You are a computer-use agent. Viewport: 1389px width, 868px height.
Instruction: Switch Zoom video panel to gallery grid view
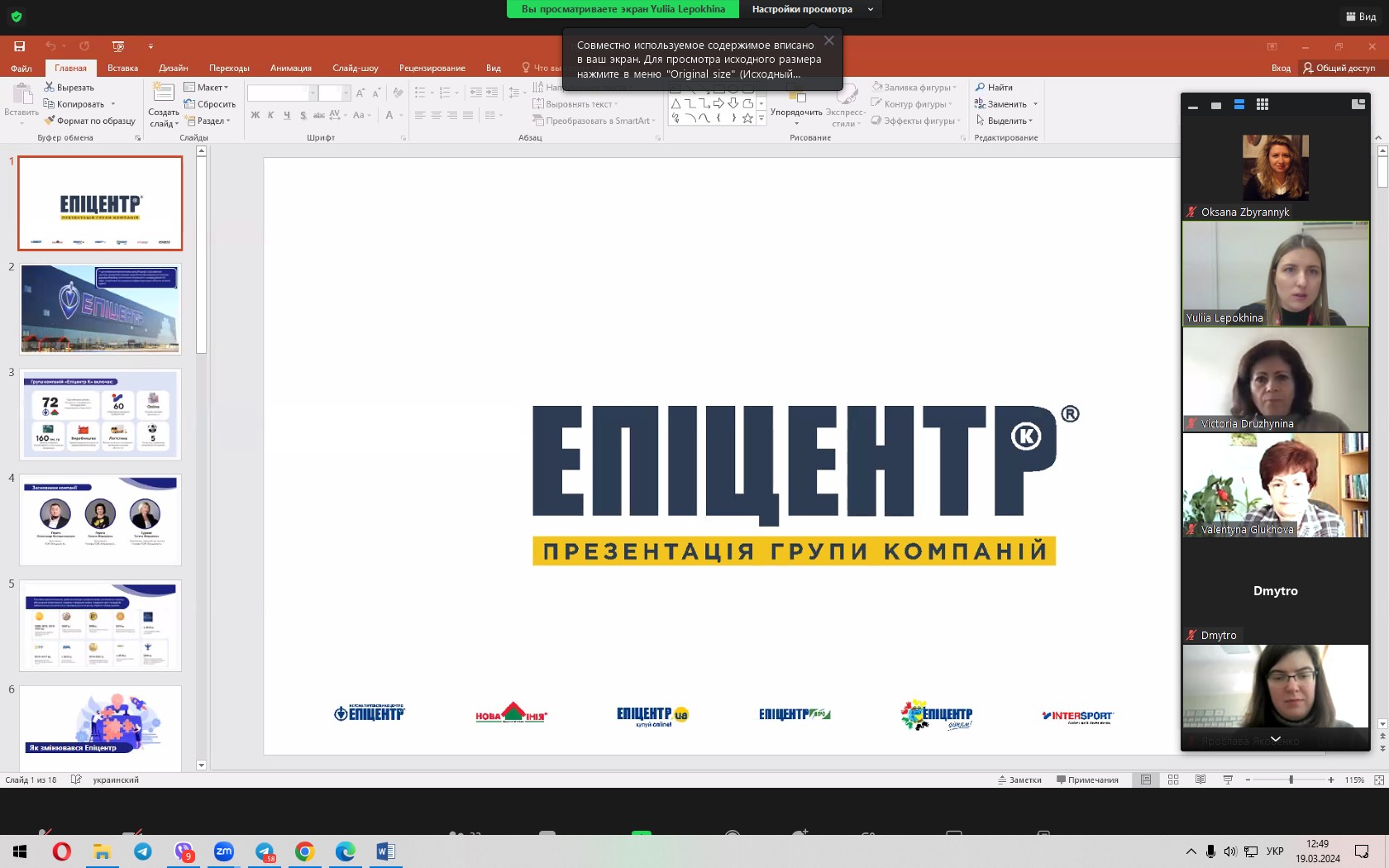[1262, 105]
